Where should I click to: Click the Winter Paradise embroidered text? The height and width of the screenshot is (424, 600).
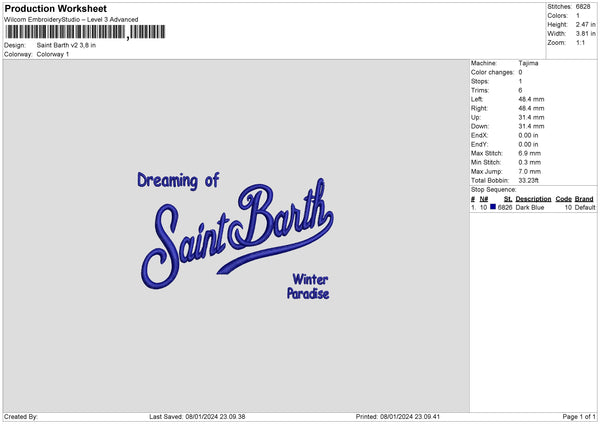308,286
